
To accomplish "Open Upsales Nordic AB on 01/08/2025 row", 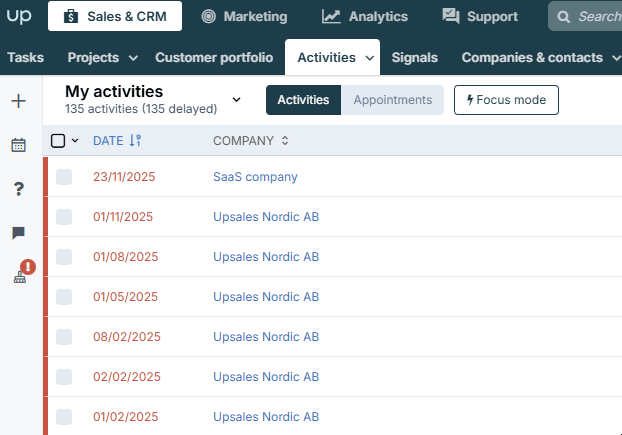I will click(x=266, y=257).
